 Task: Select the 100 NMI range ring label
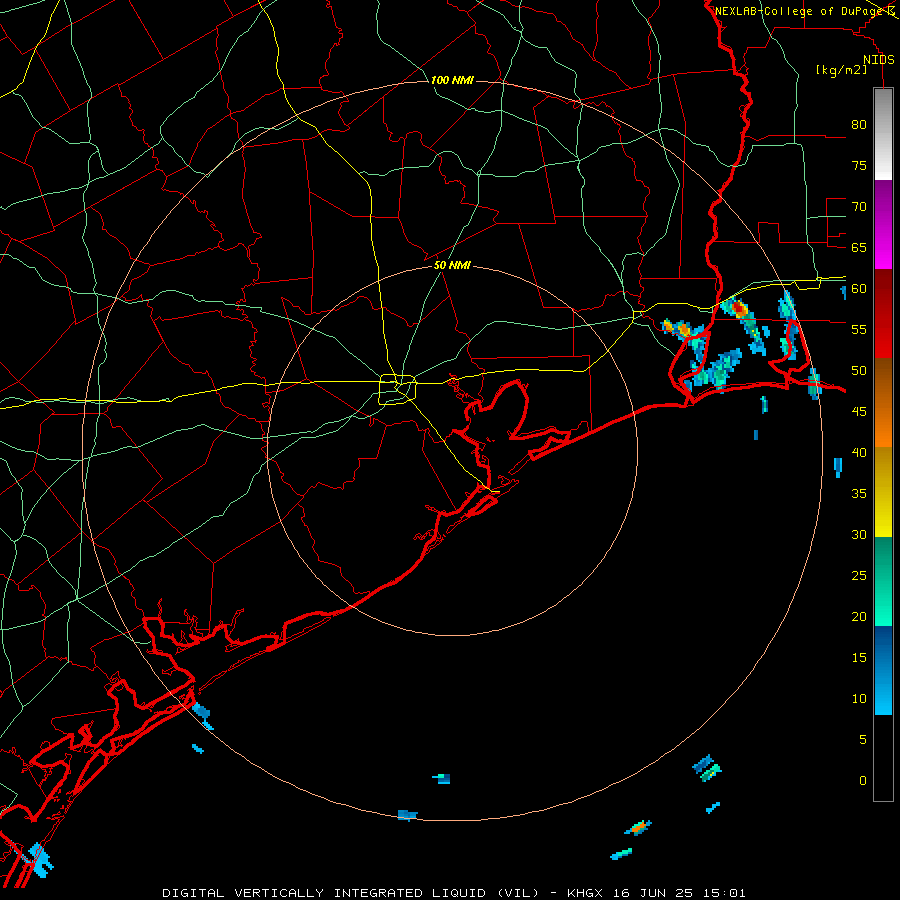[452, 80]
